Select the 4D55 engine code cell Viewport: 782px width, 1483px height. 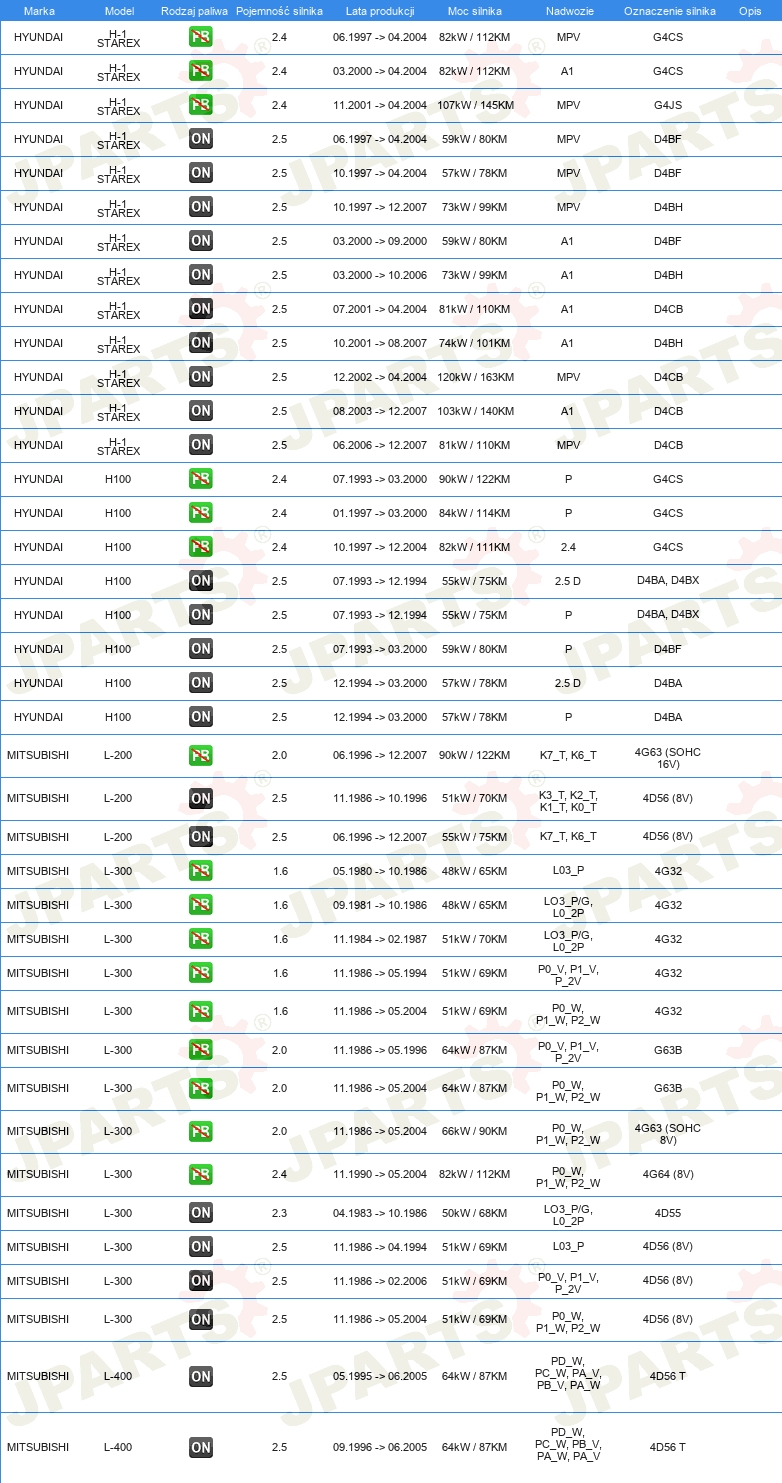(668, 1213)
